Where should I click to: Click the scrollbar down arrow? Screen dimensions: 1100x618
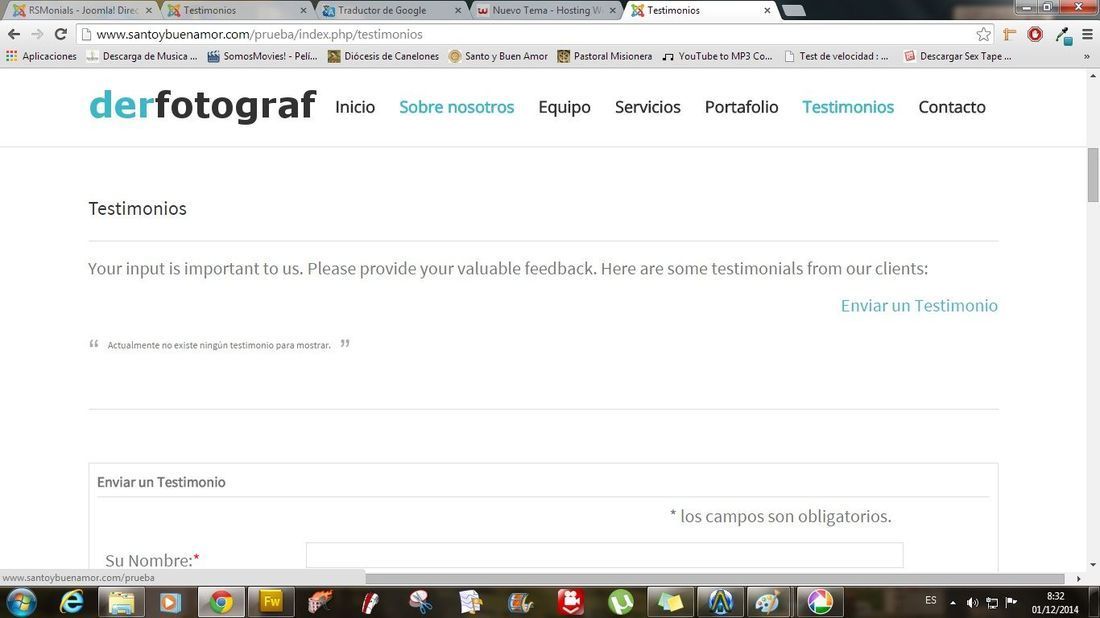1093,565
